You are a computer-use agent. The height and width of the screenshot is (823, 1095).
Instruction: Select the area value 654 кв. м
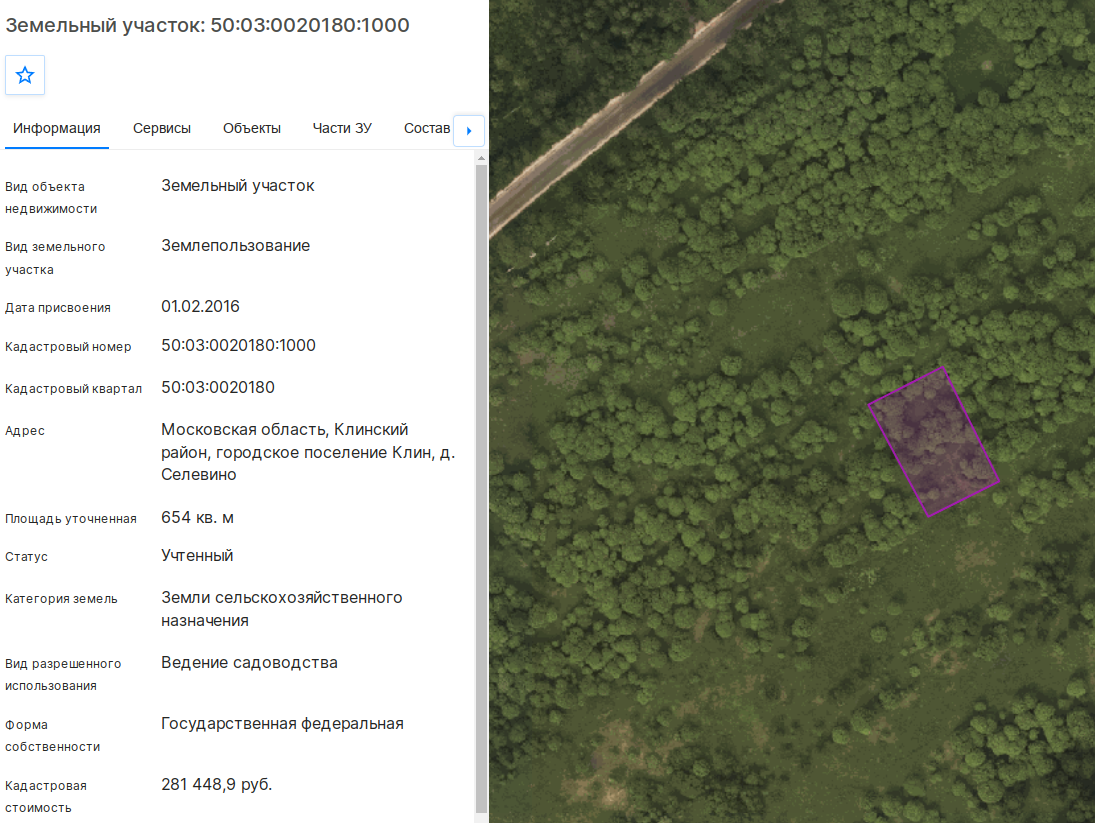198,518
